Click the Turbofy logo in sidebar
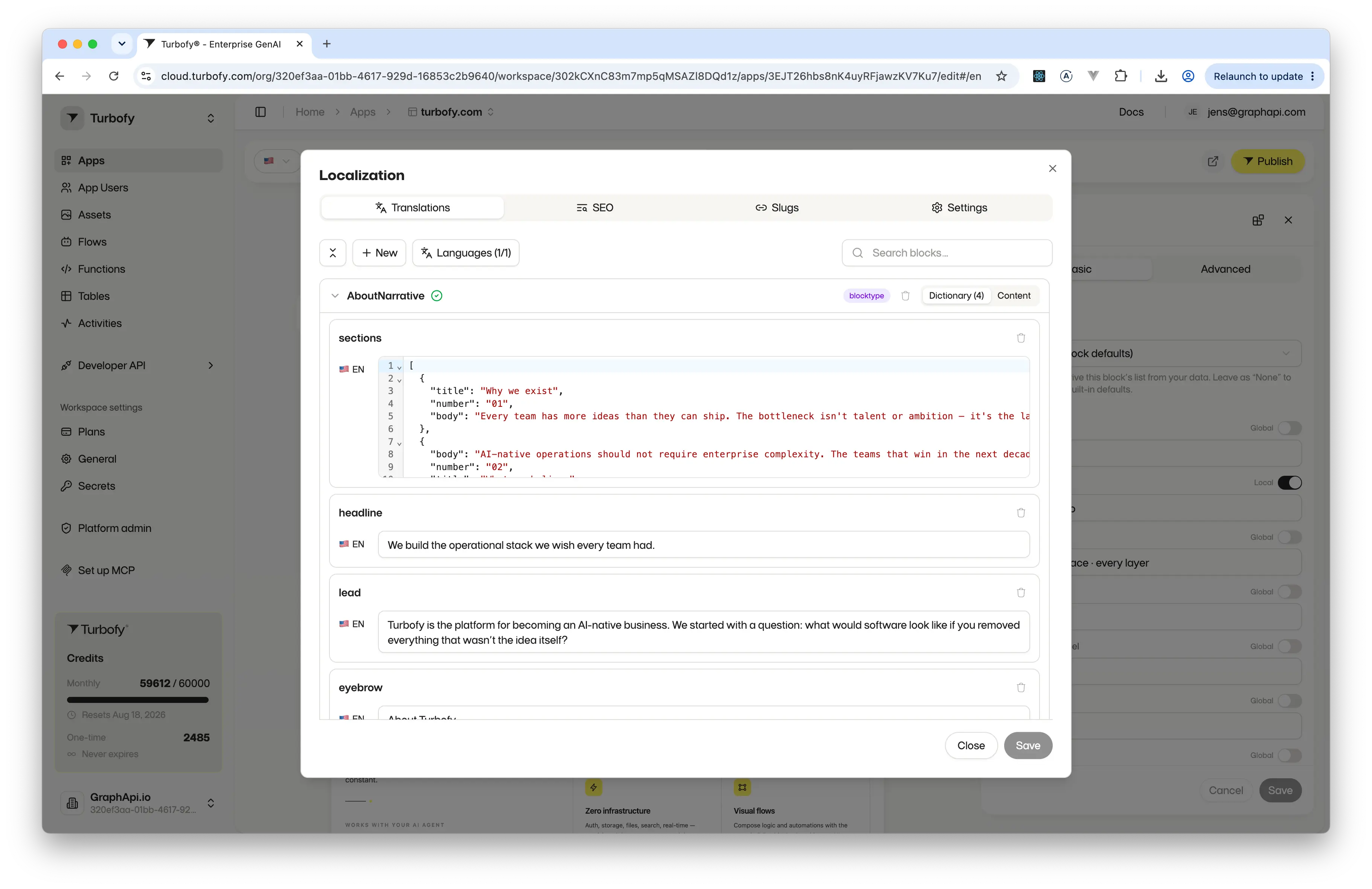This screenshot has height=889, width=1372. coord(72,118)
